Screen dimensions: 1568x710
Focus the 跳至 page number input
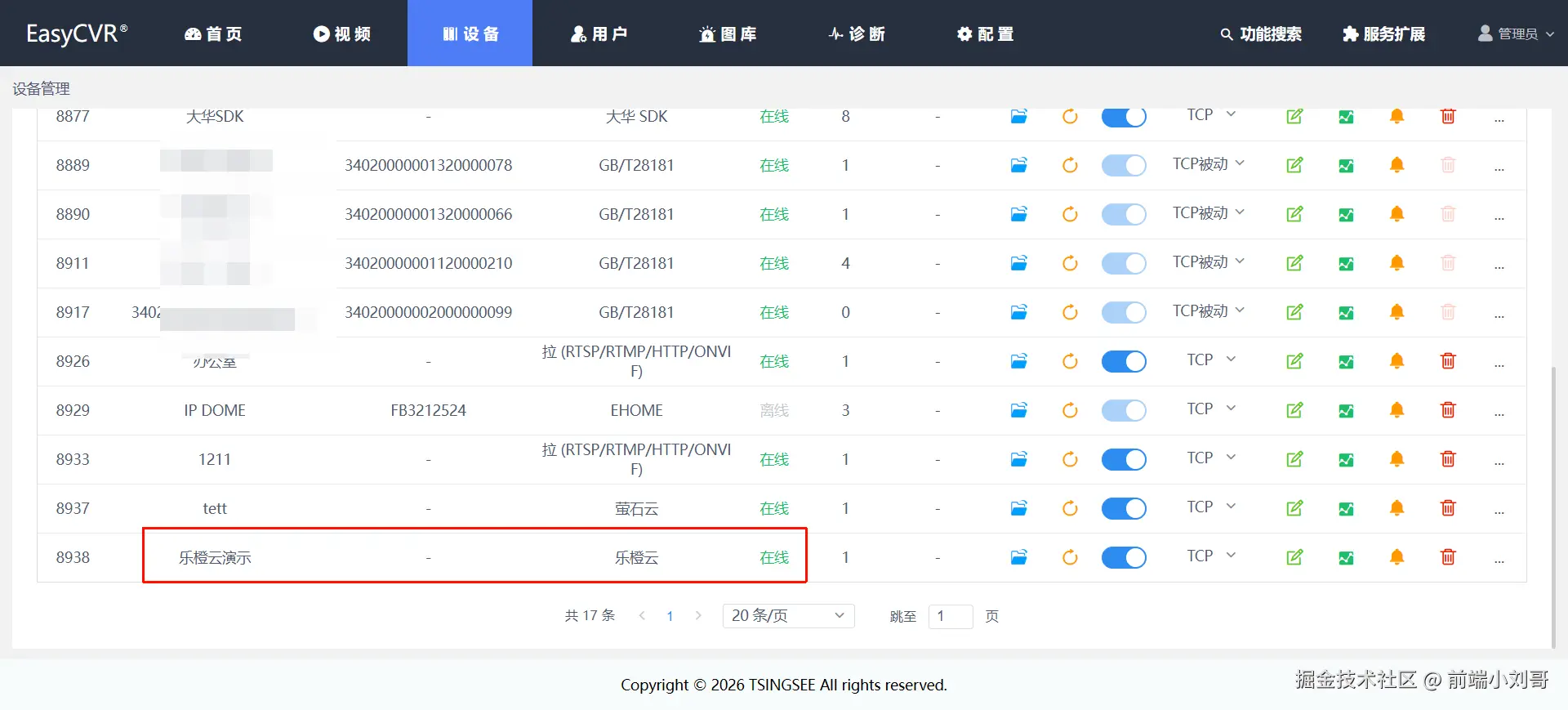pyautogui.click(x=951, y=616)
